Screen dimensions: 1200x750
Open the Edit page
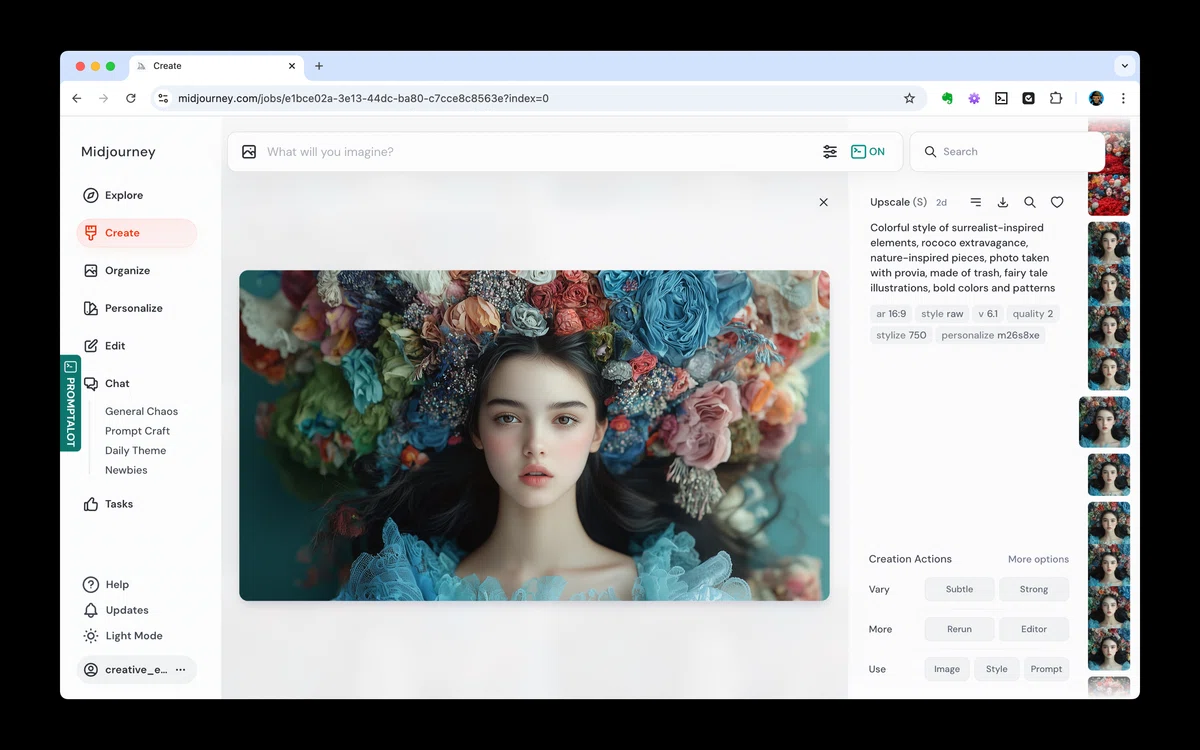coord(105,346)
